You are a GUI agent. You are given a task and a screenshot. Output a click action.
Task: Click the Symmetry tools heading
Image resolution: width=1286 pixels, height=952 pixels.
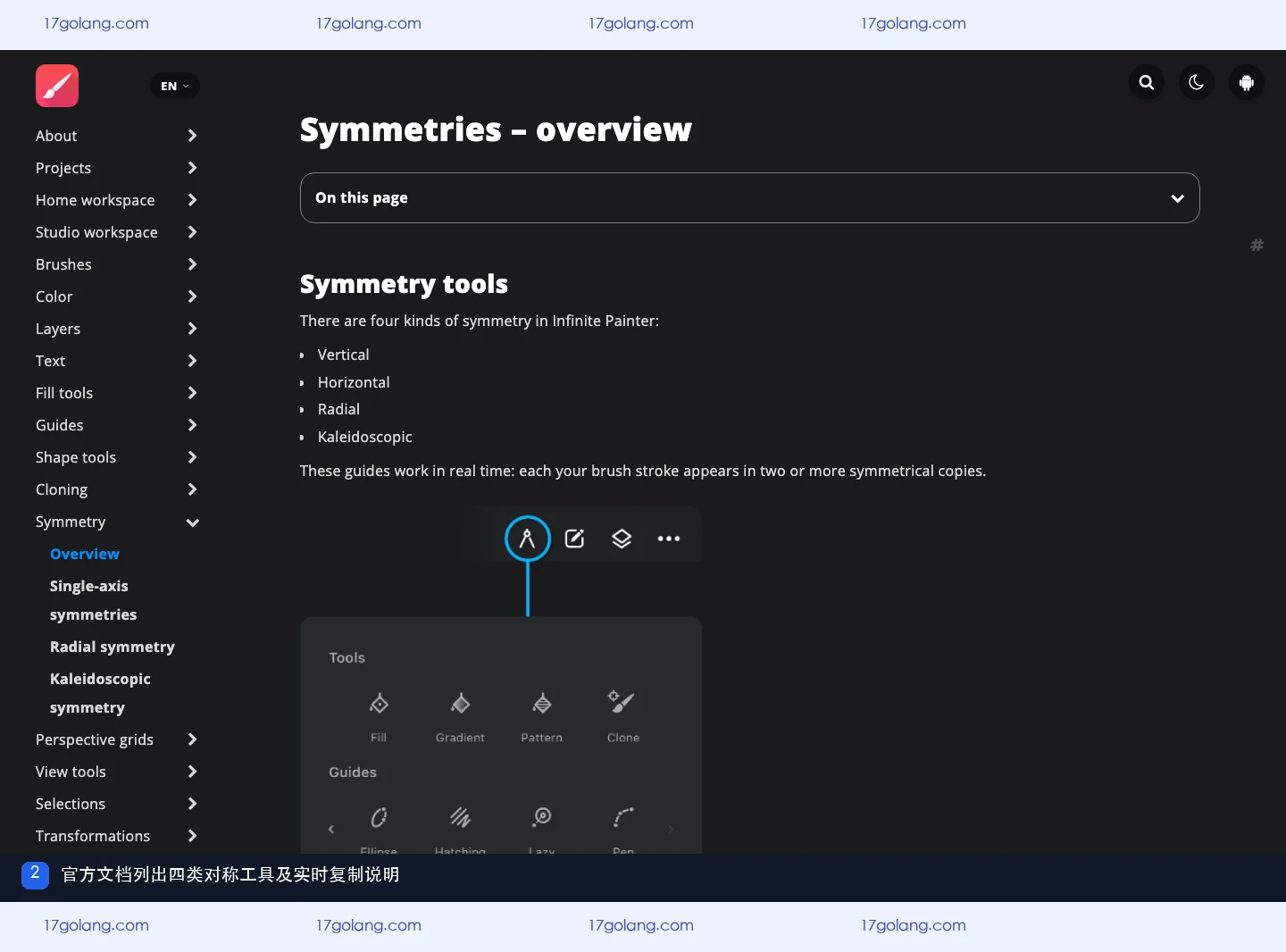point(404,284)
